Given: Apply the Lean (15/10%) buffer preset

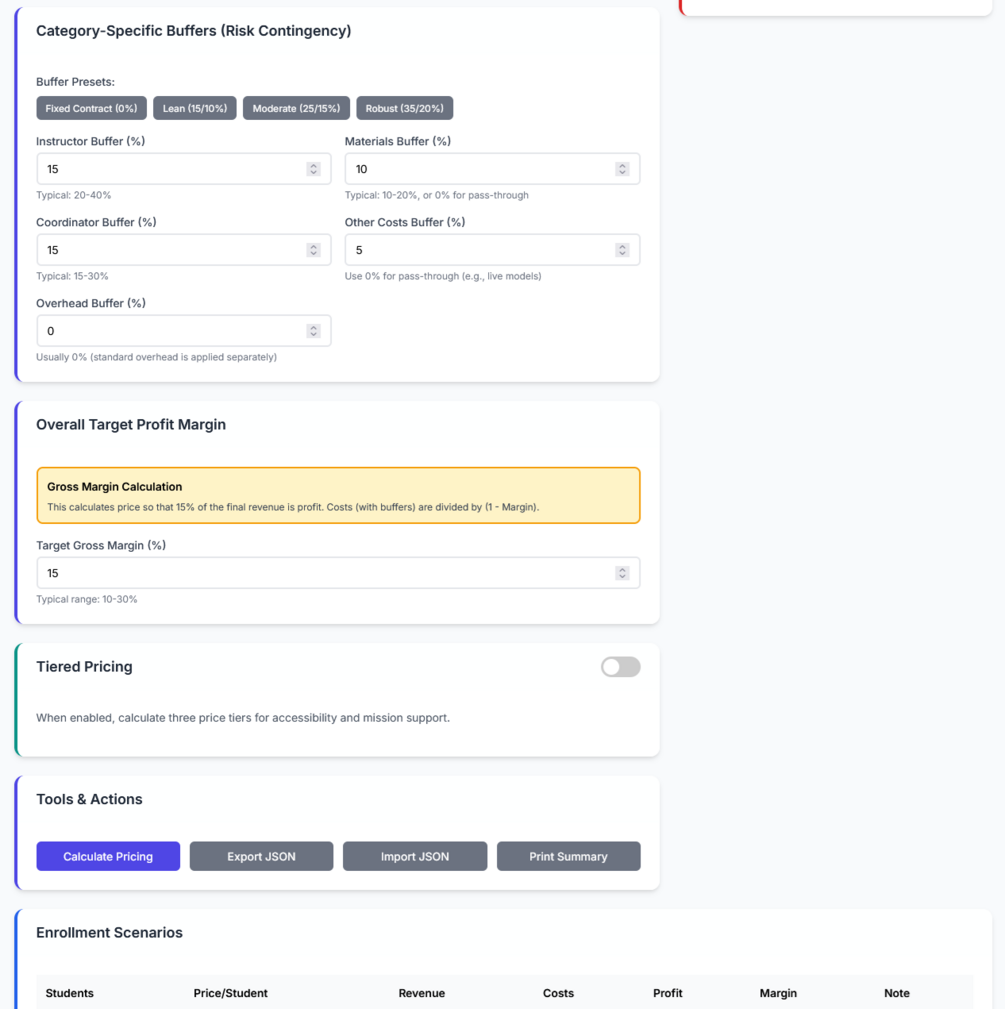Looking at the screenshot, I should (195, 108).
